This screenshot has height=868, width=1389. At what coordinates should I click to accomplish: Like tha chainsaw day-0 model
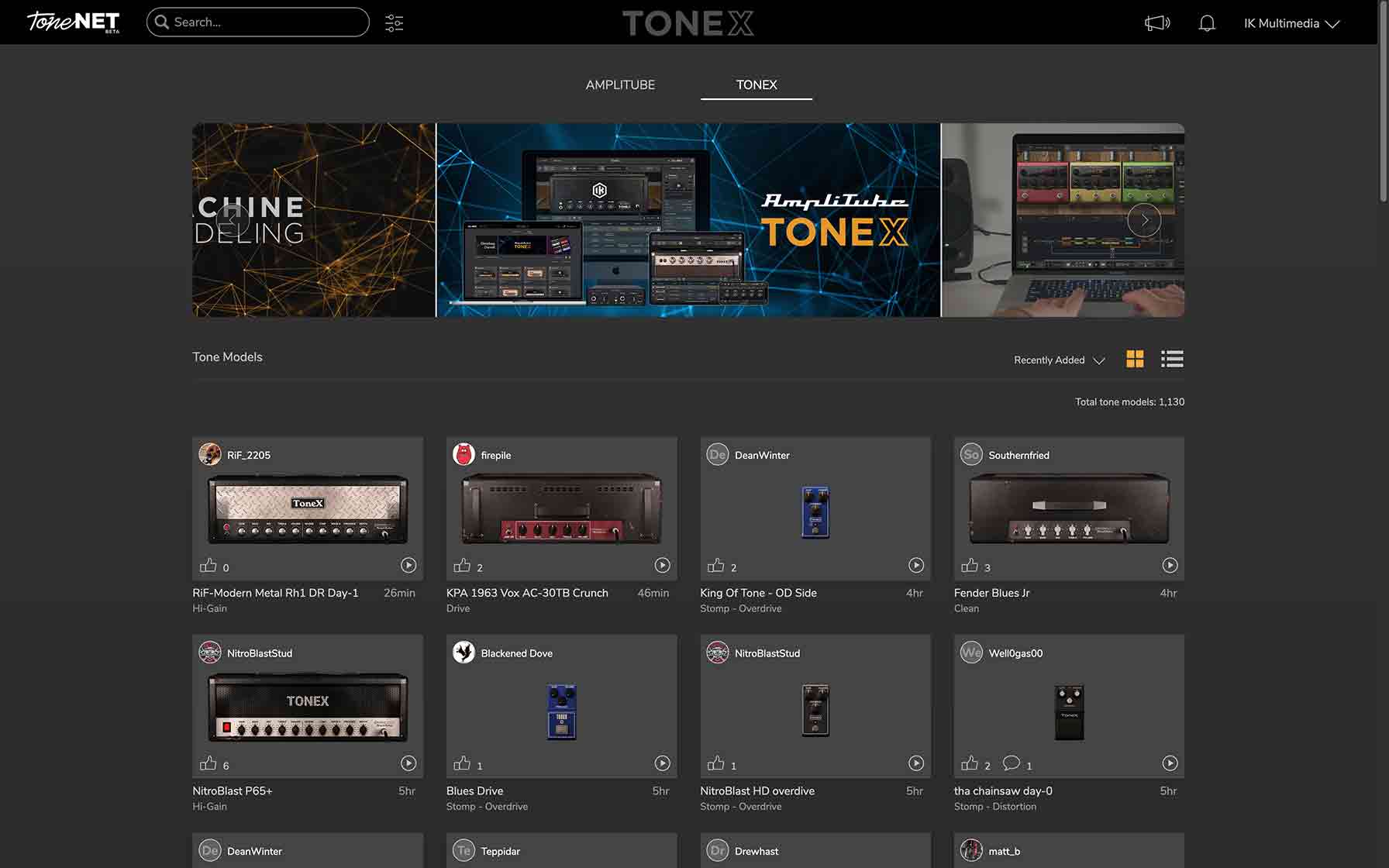click(x=970, y=763)
